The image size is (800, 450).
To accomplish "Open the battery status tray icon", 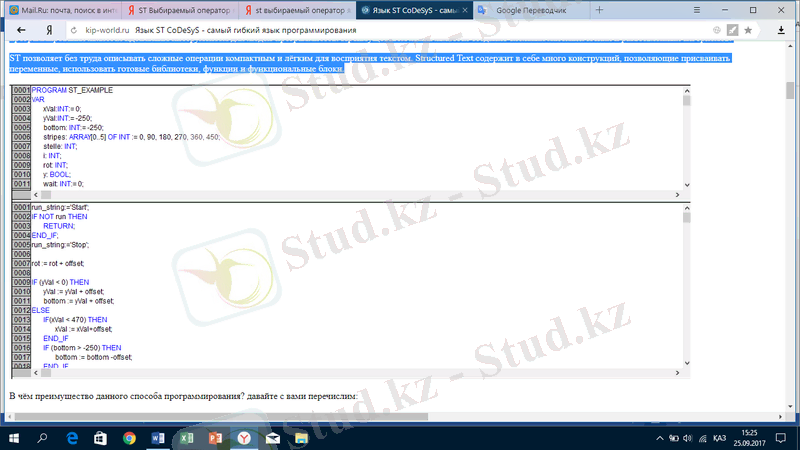I will click(673, 438).
